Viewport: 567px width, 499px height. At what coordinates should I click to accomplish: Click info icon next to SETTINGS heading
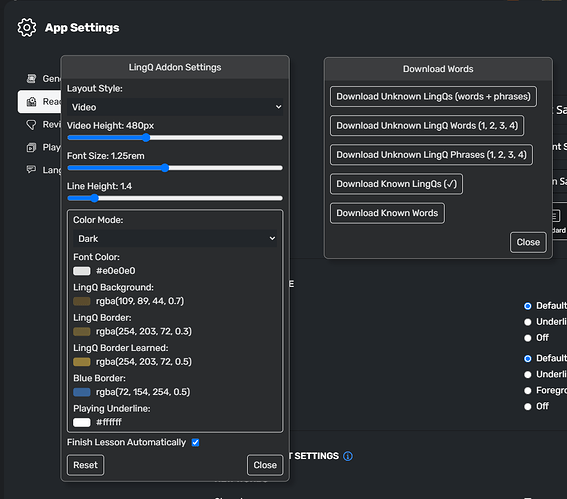(x=348, y=456)
